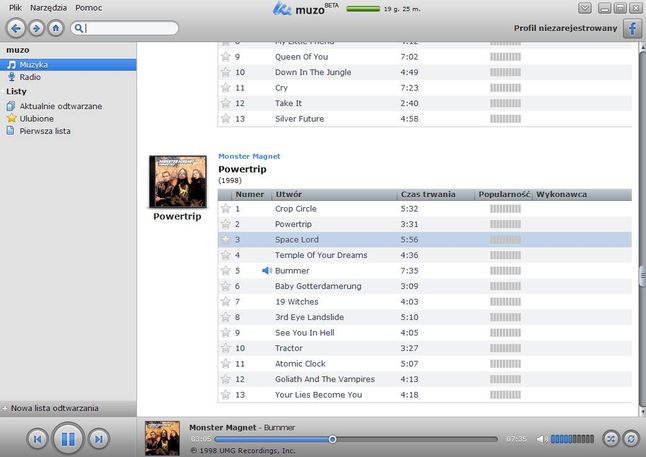Viewport: 646px width, 457px height.
Task: Skip to previous track
Action: click(x=37, y=439)
